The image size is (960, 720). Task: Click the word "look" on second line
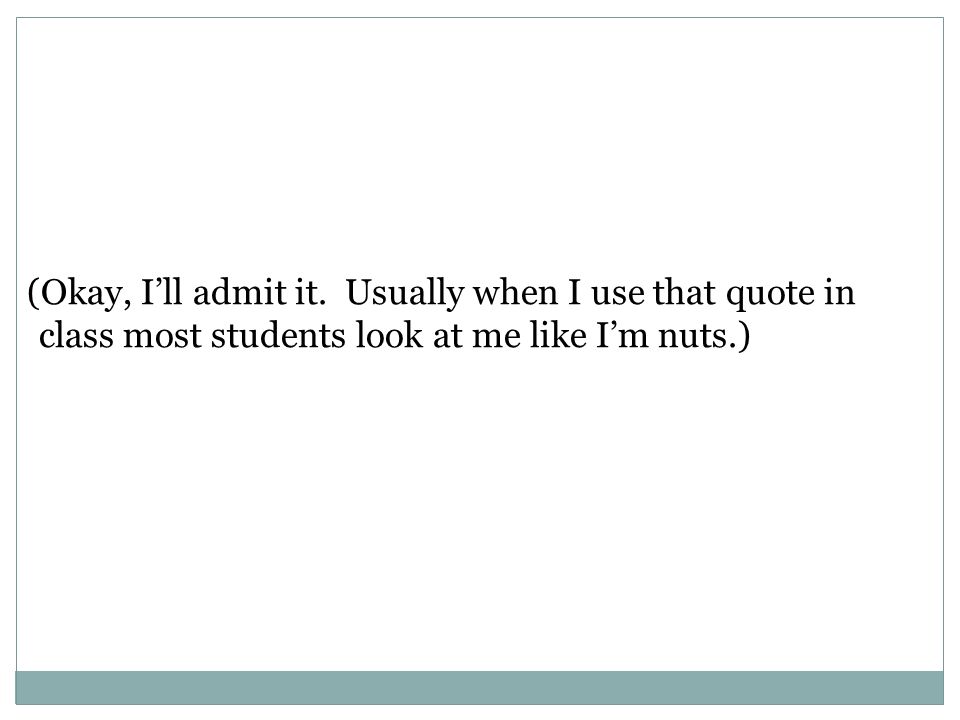pyautogui.click(x=389, y=336)
